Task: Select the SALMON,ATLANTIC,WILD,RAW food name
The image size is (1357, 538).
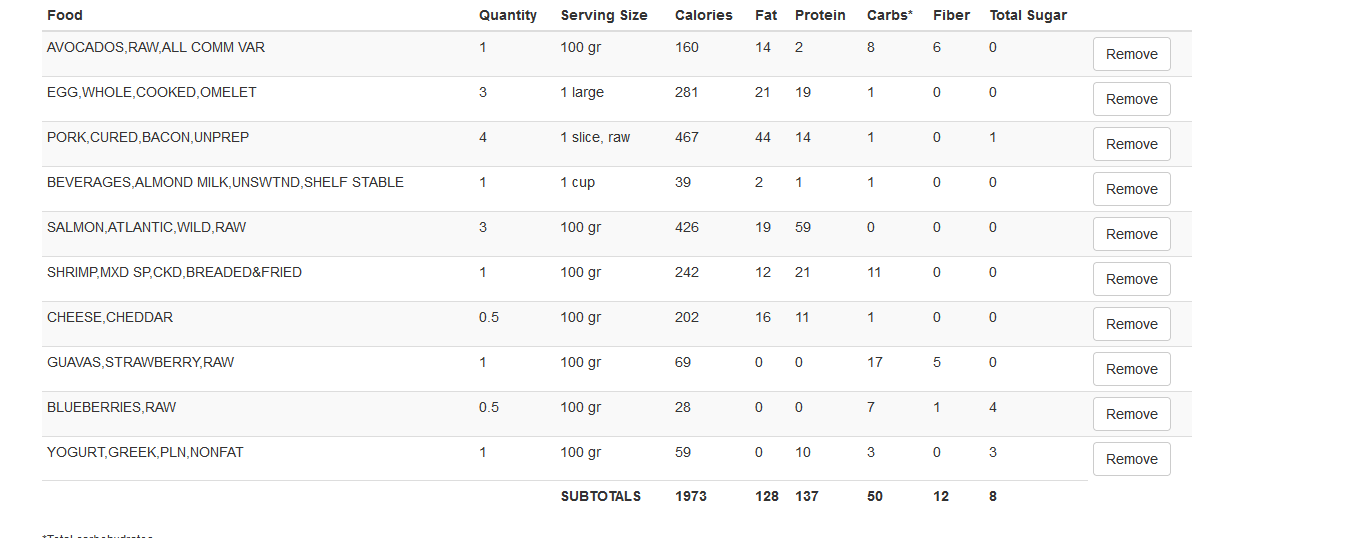Action: tap(147, 227)
